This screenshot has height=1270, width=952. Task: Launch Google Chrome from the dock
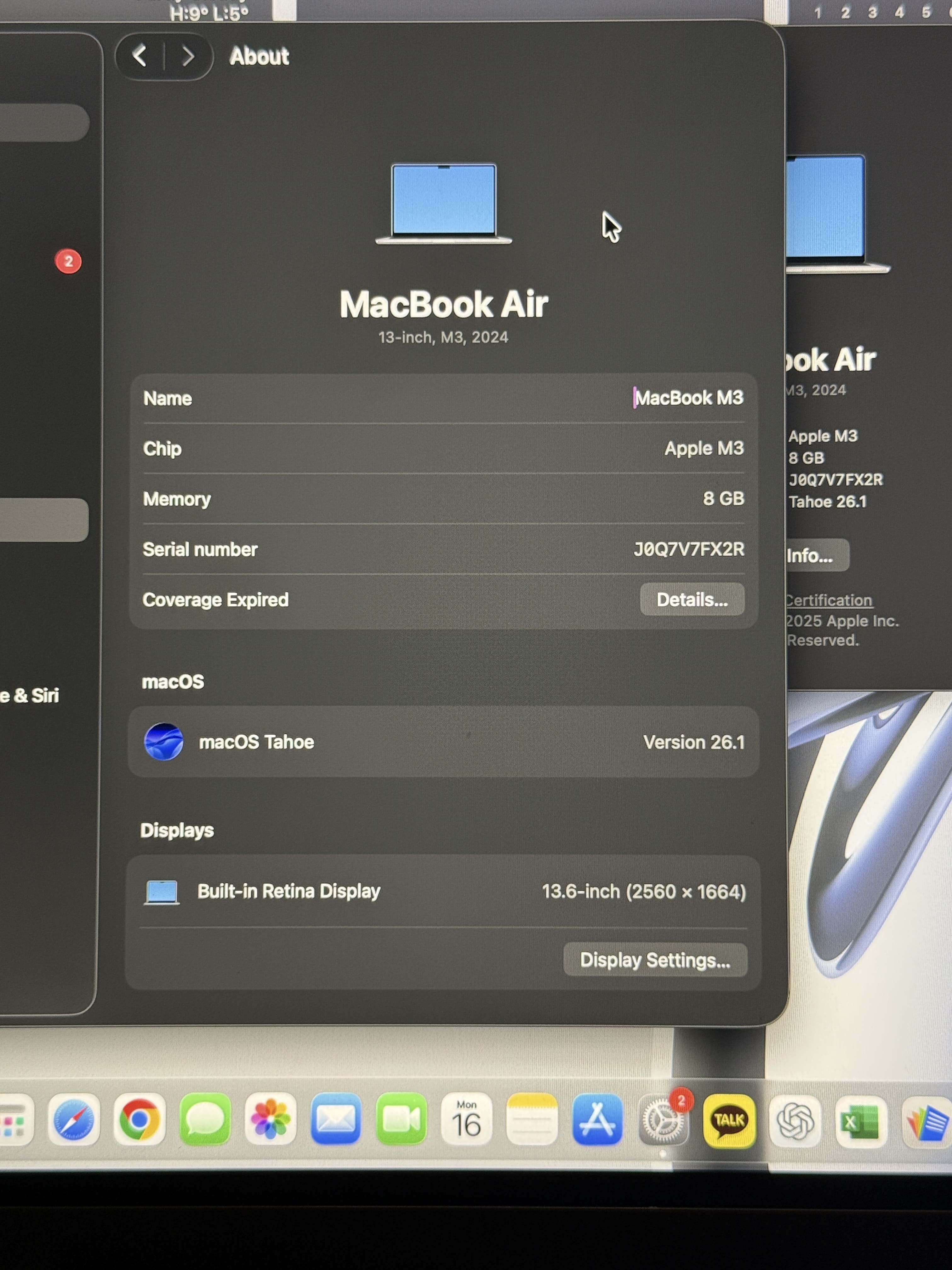(x=140, y=1120)
